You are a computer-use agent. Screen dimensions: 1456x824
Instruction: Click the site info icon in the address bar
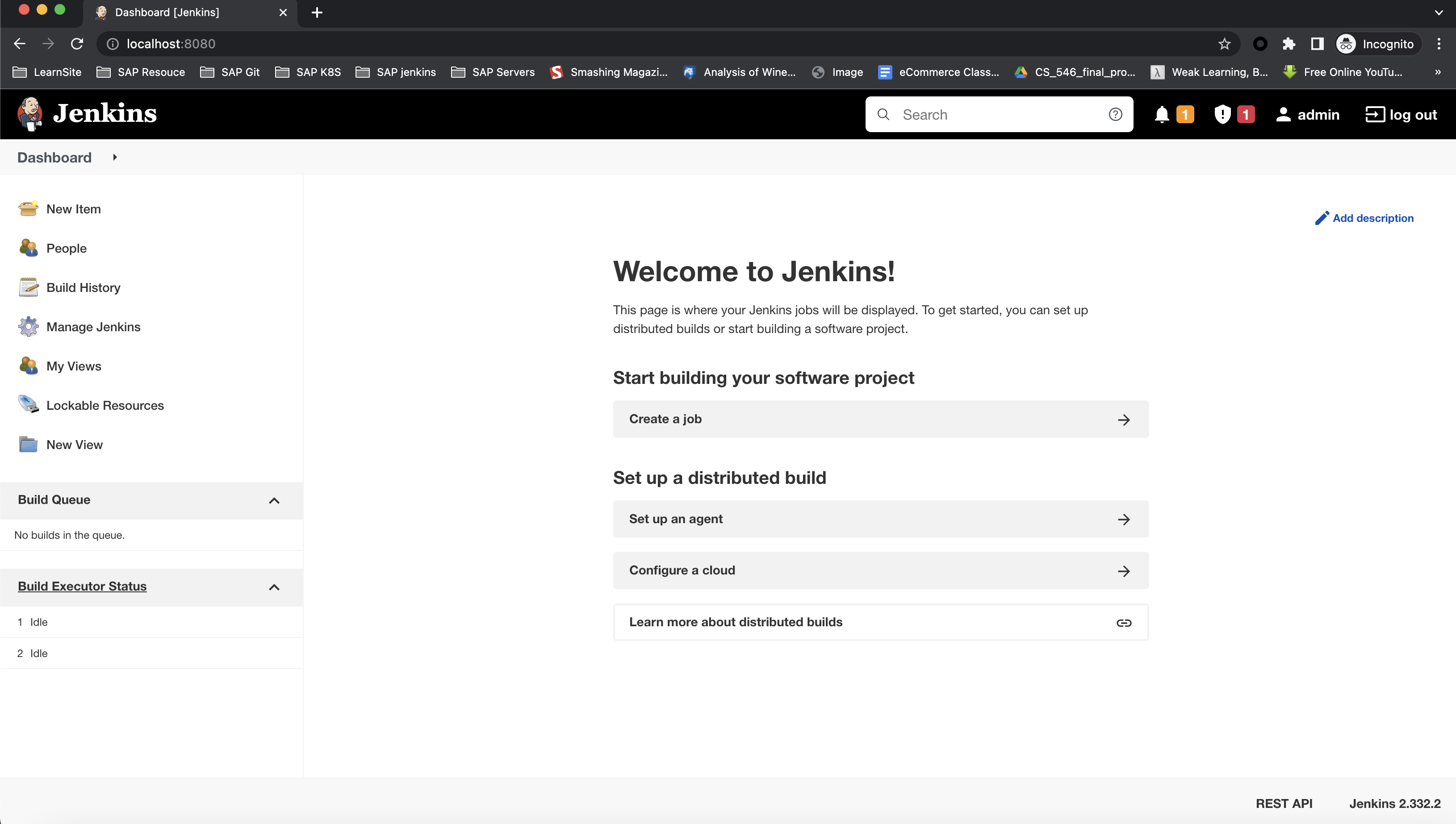(x=113, y=44)
